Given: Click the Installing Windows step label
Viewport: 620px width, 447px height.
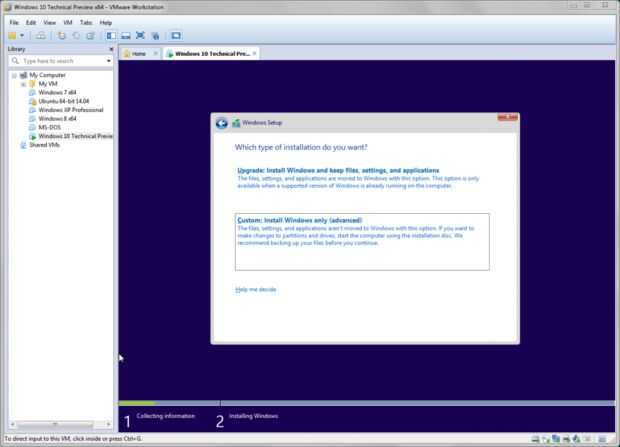Looking at the screenshot, I should (x=253, y=416).
